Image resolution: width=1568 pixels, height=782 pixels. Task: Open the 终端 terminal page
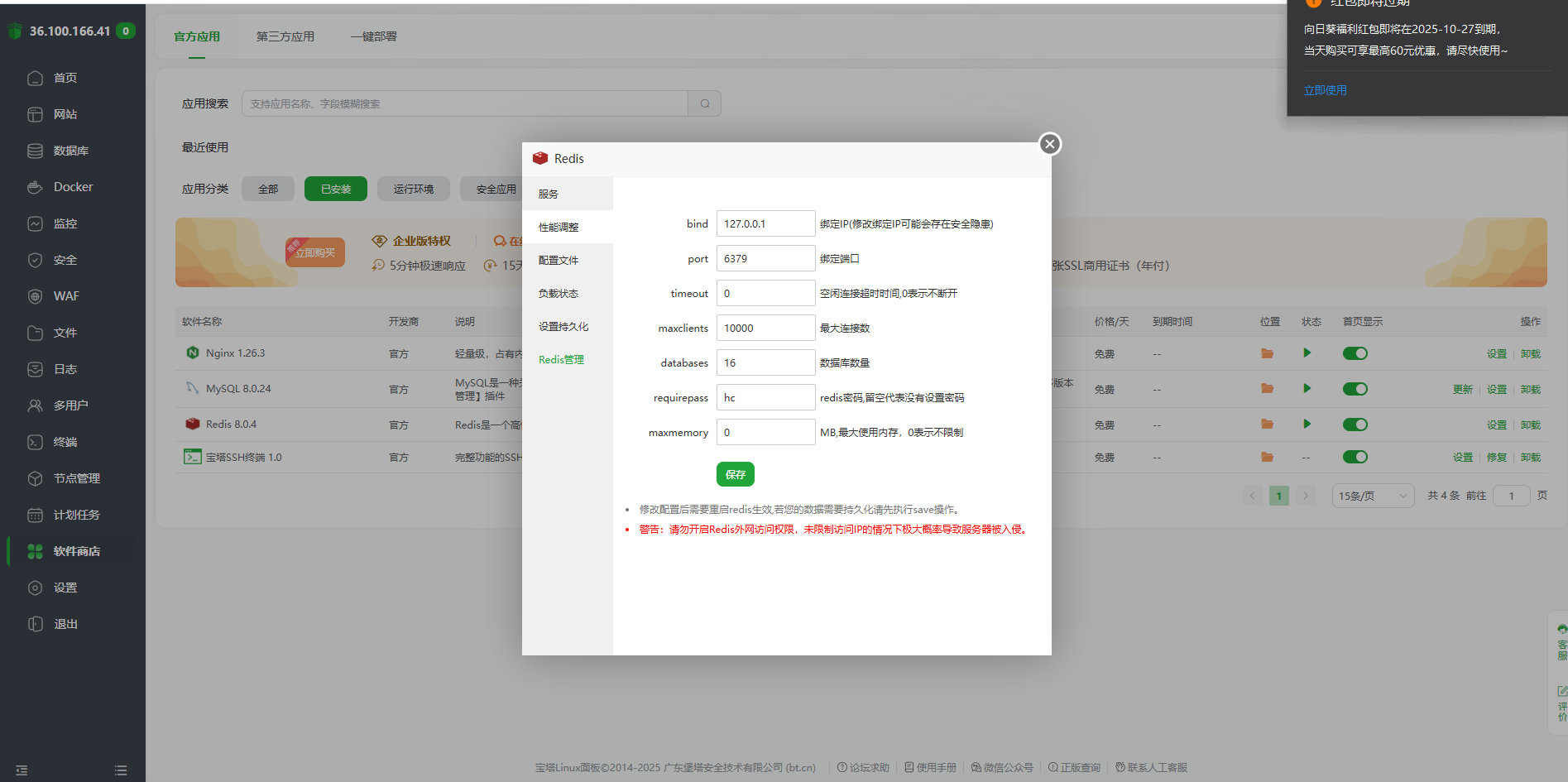pyautogui.click(x=66, y=441)
